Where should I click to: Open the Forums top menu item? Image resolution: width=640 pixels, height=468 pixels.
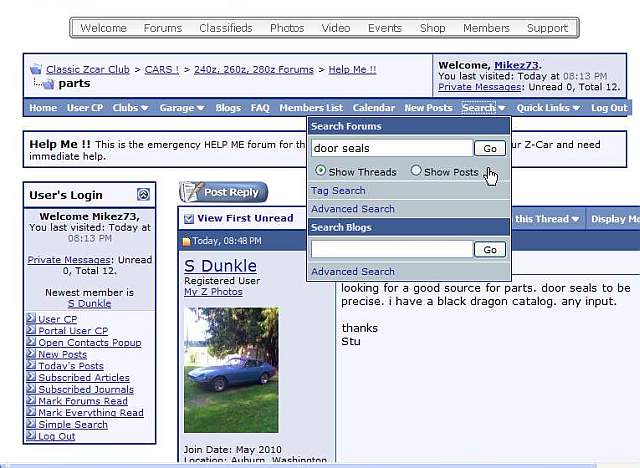tap(162, 28)
